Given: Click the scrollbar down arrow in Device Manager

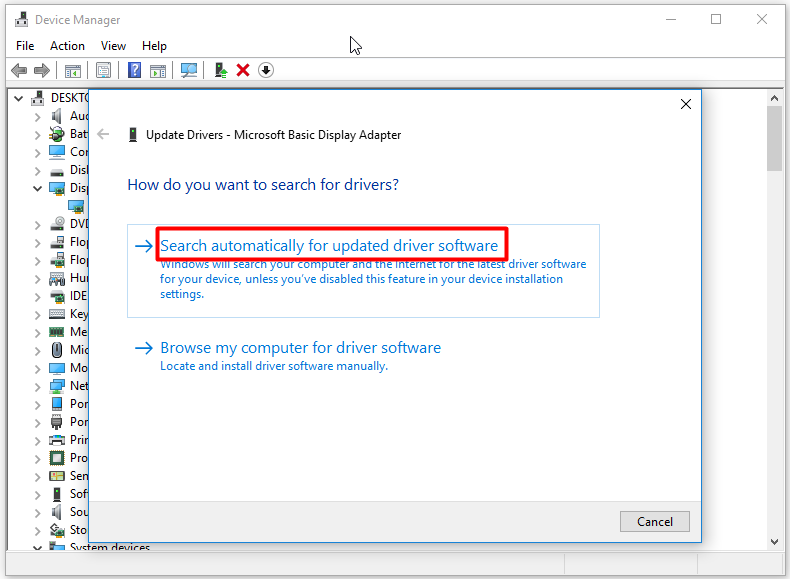Looking at the screenshot, I should (774, 542).
